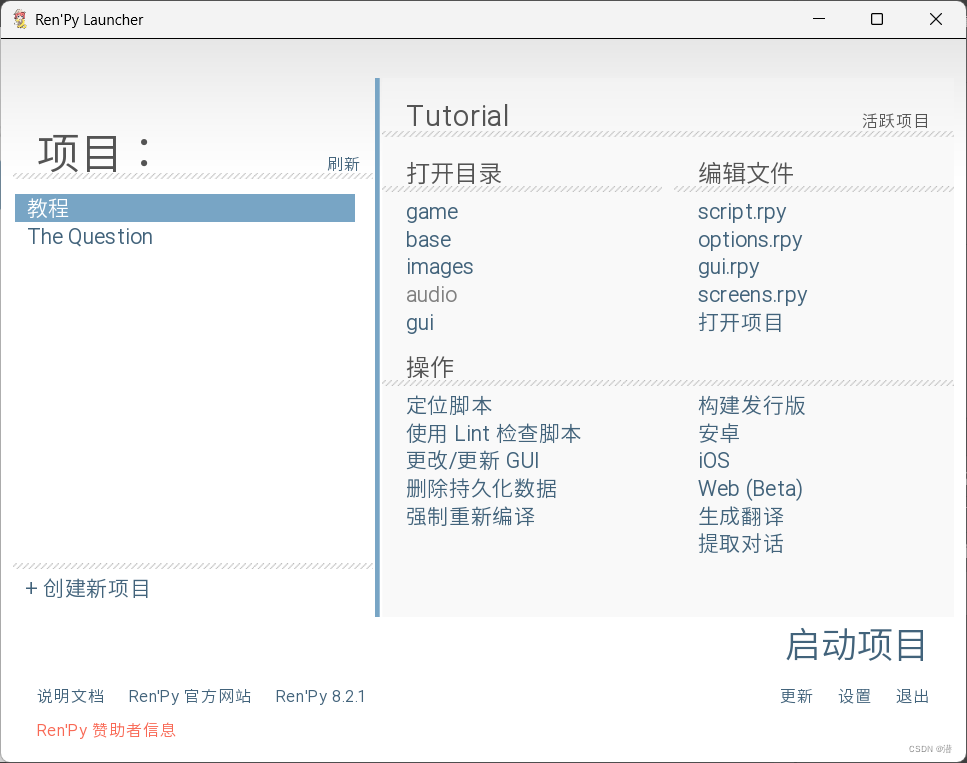
Task: Open the 安卓 build option
Action: click(x=718, y=434)
